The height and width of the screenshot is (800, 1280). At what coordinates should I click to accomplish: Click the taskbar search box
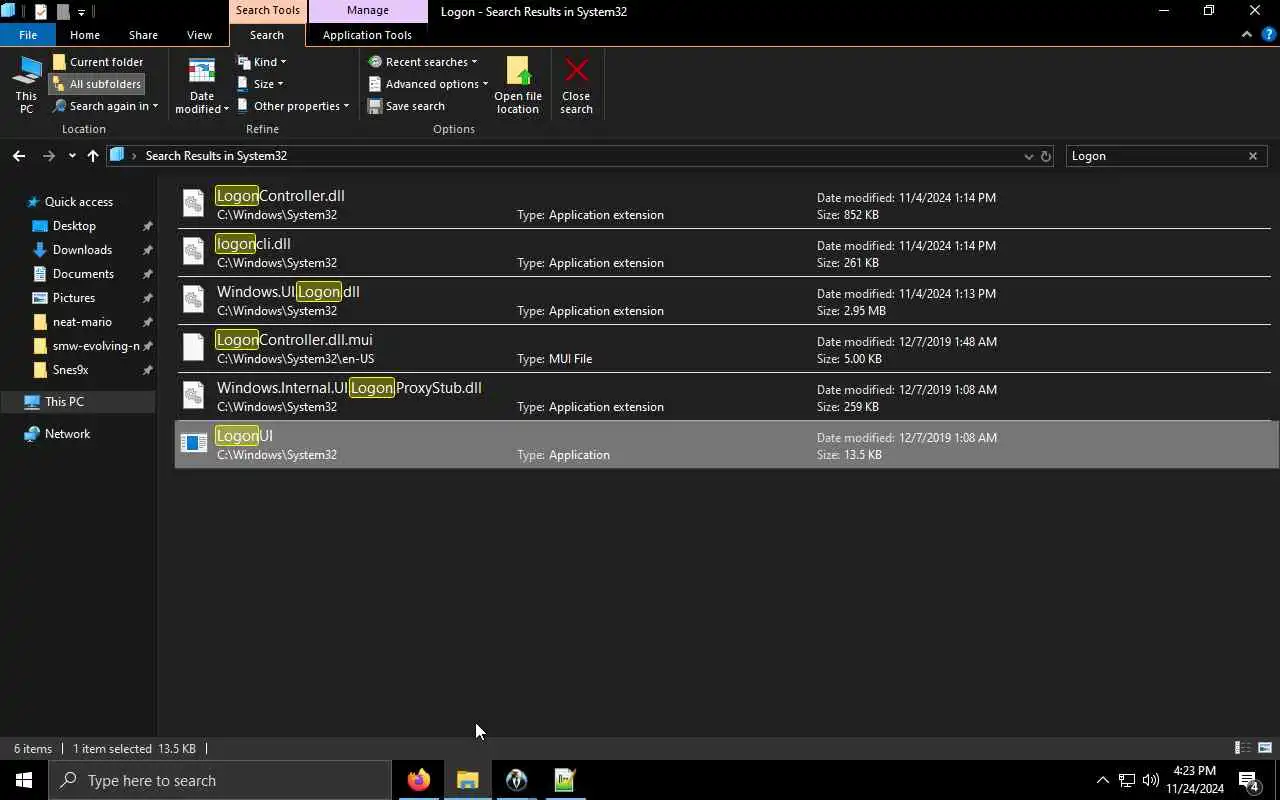(x=220, y=780)
